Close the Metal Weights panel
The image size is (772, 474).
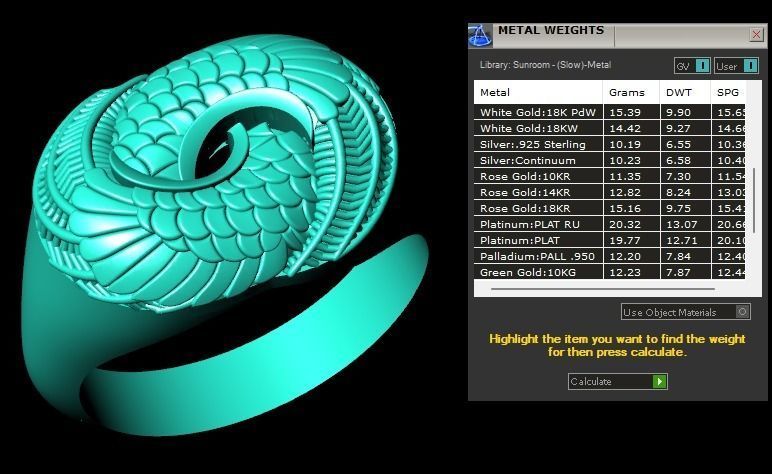click(x=756, y=34)
